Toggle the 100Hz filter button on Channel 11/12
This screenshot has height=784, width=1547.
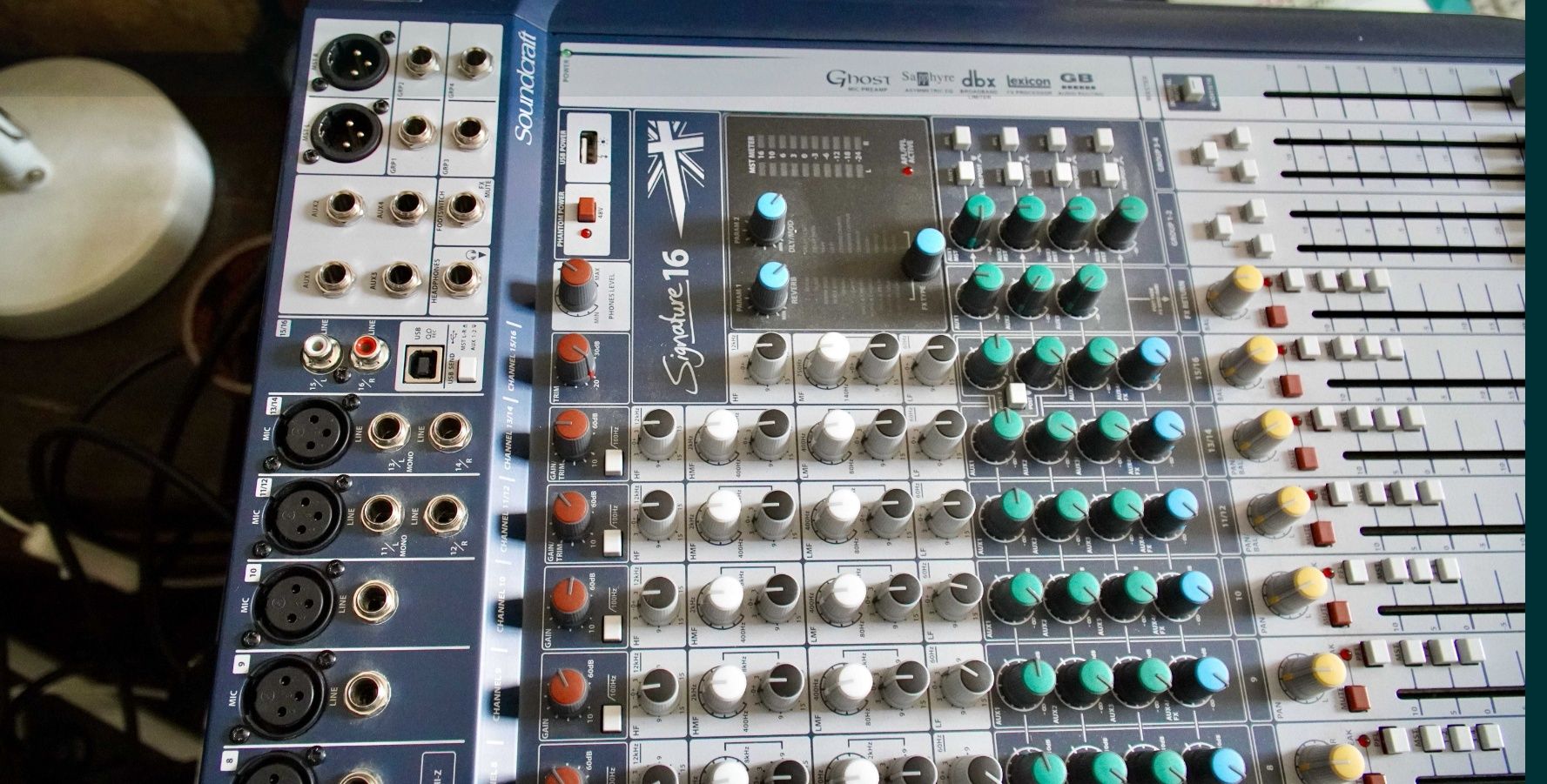pyautogui.click(x=613, y=543)
